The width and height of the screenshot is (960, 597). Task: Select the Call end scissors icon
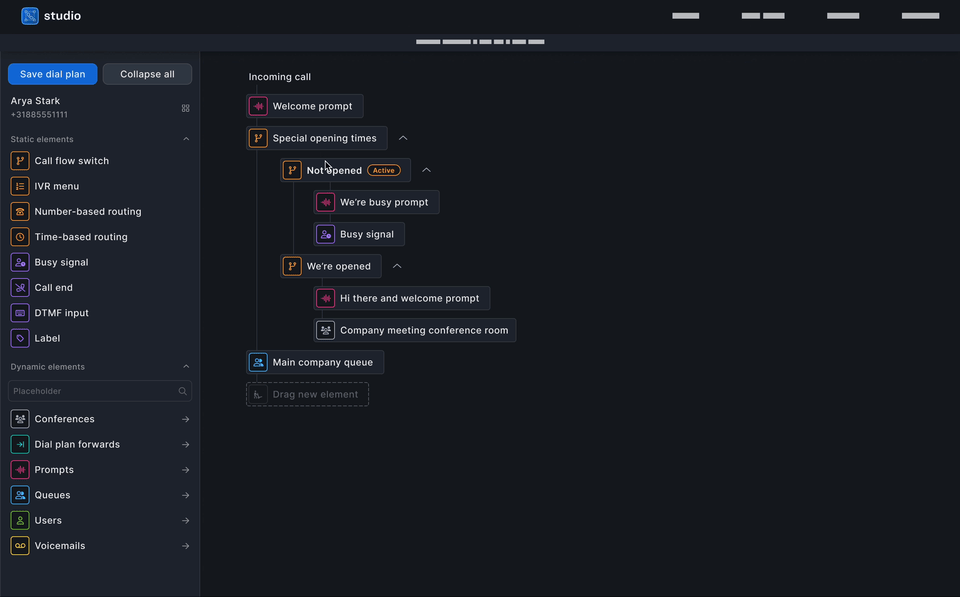pos(19,287)
